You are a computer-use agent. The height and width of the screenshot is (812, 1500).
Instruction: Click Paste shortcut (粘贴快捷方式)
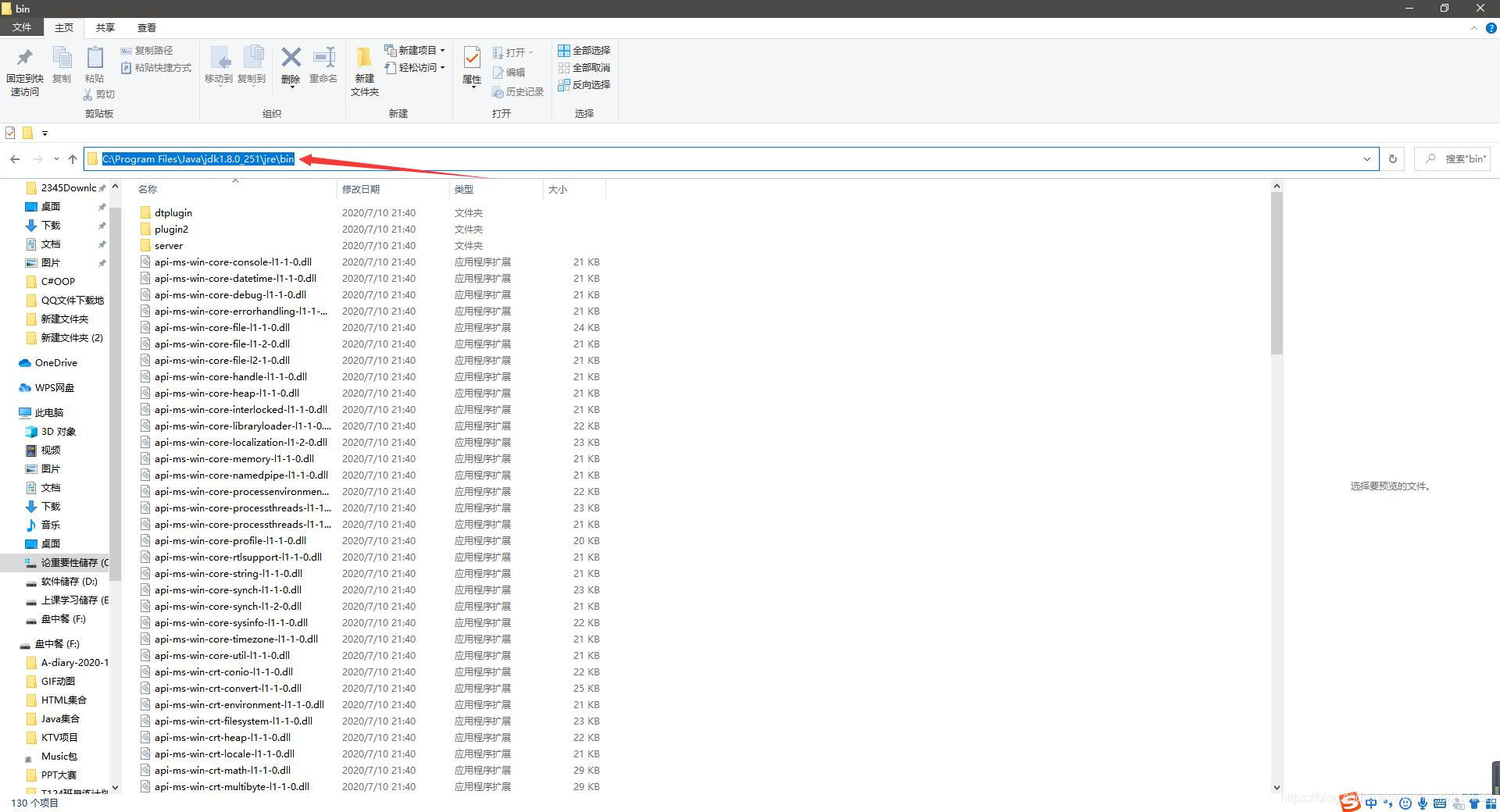click(156, 68)
